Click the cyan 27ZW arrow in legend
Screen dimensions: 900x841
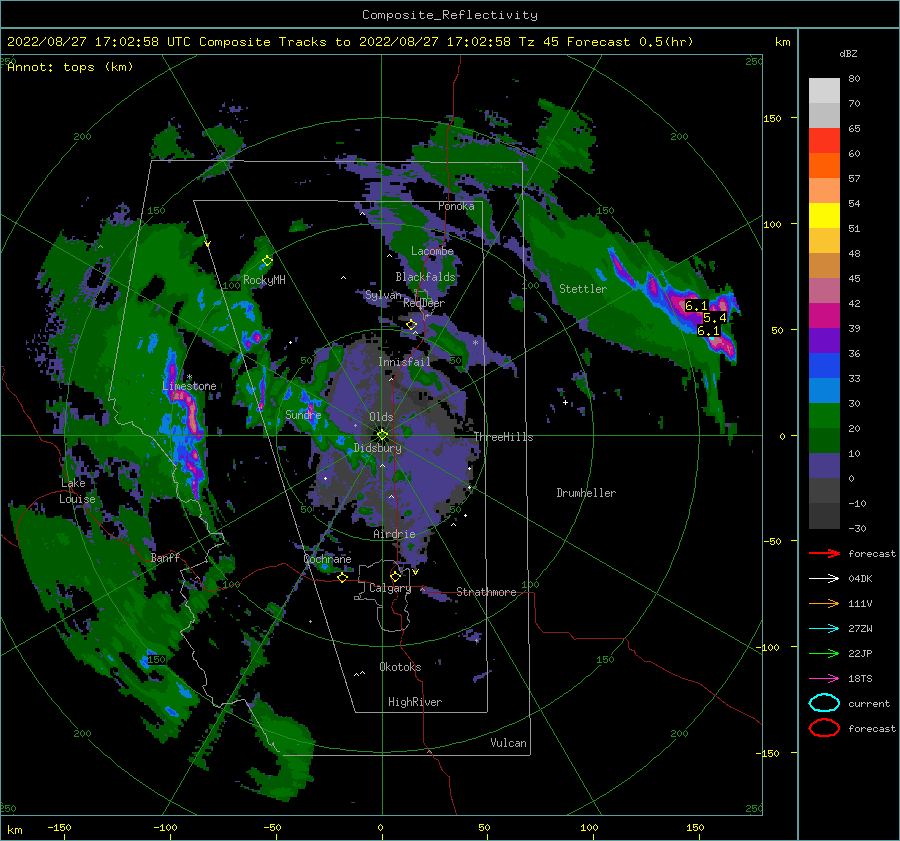click(x=824, y=629)
